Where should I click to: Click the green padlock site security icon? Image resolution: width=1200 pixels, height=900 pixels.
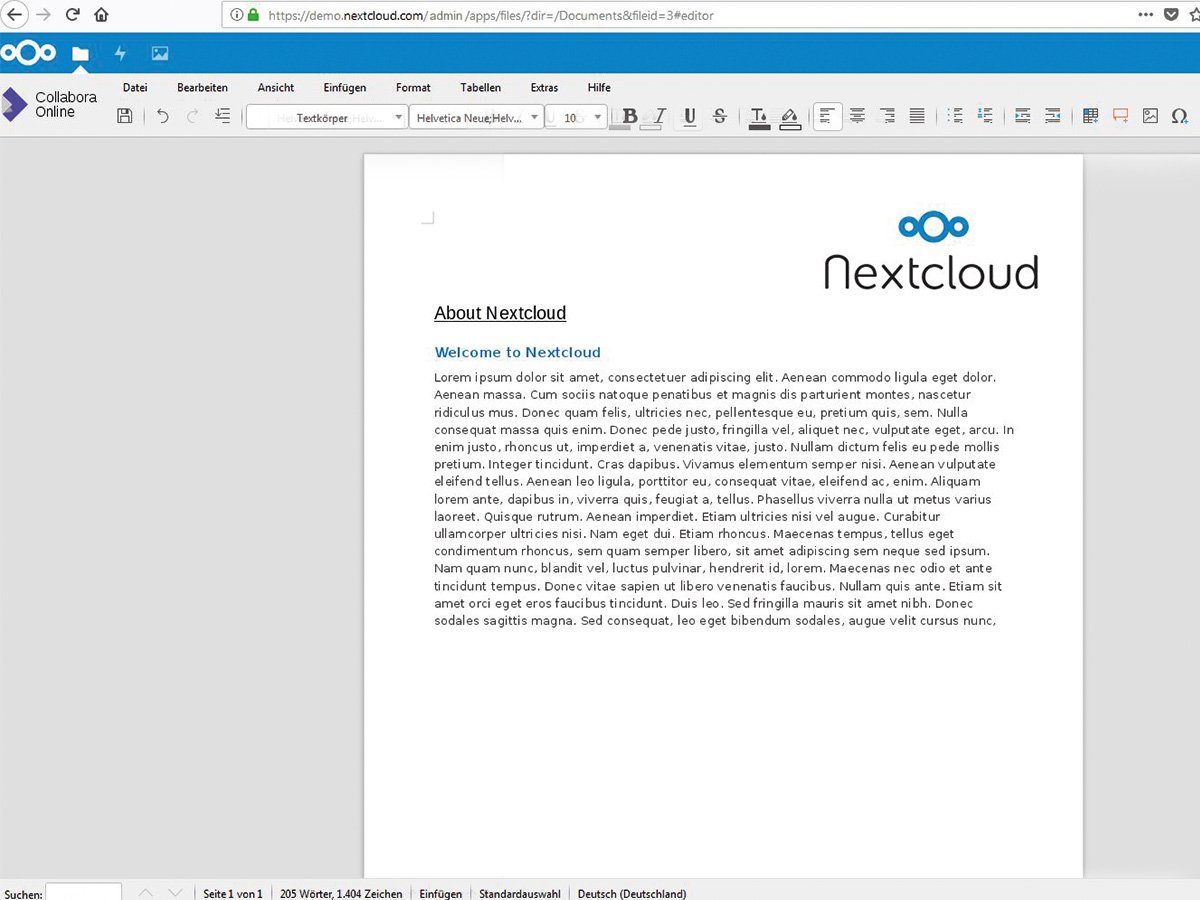pyautogui.click(x=253, y=15)
